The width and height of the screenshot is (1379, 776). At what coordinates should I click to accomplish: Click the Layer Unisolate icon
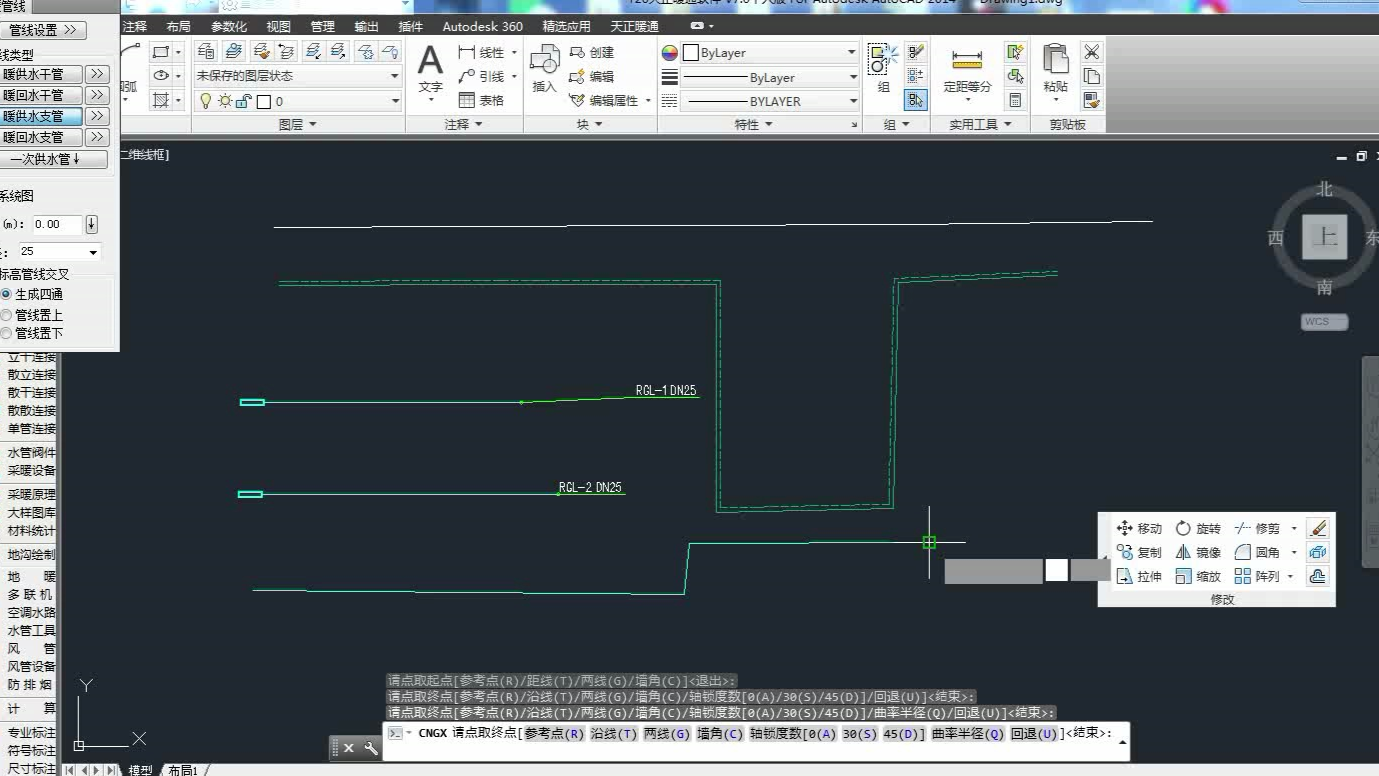[339, 52]
